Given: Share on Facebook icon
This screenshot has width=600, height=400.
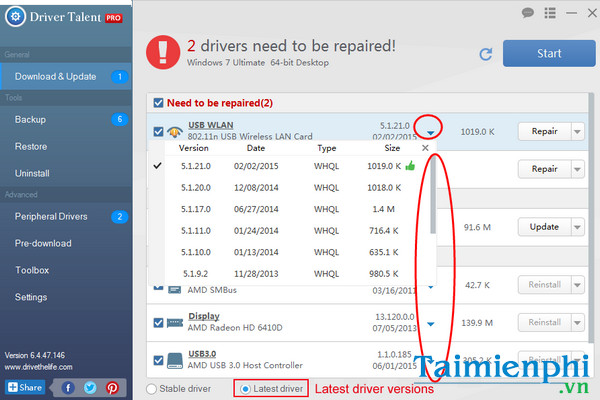Looking at the screenshot, I should 68,388.
